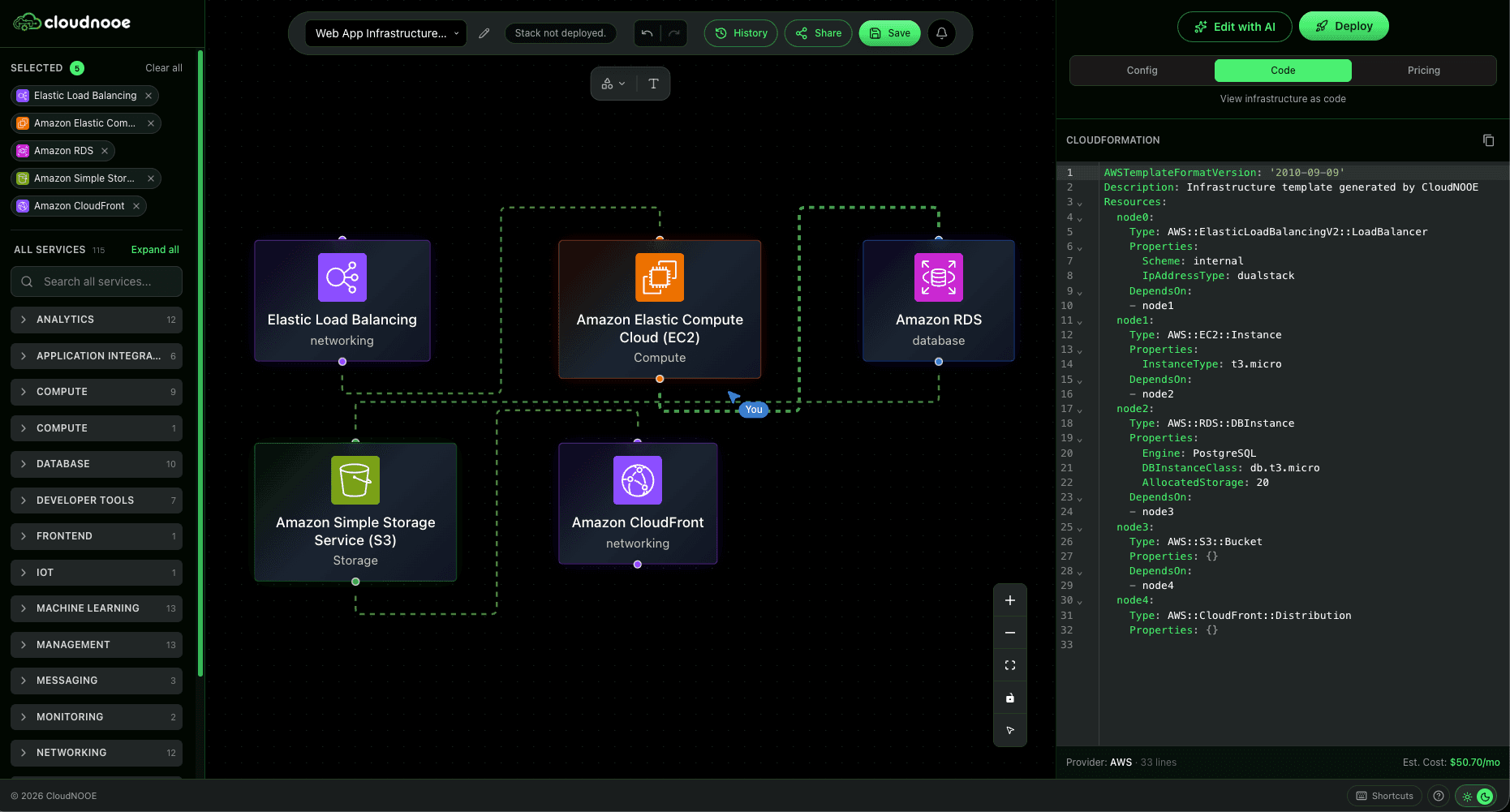Click the Deploy button
The image size is (1510, 812).
coord(1344,26)
